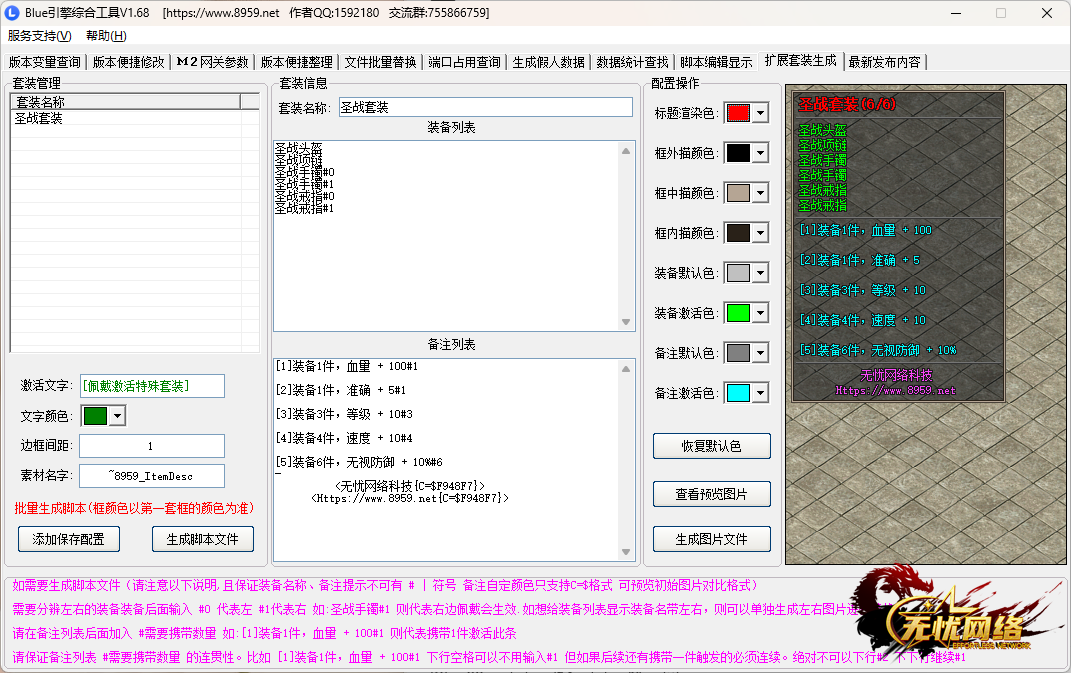Screen dimensions: 1071x673
Task: Open the 文字颜色 dropdown arrow
Action: pyautogui.click(x=117, y=416)
